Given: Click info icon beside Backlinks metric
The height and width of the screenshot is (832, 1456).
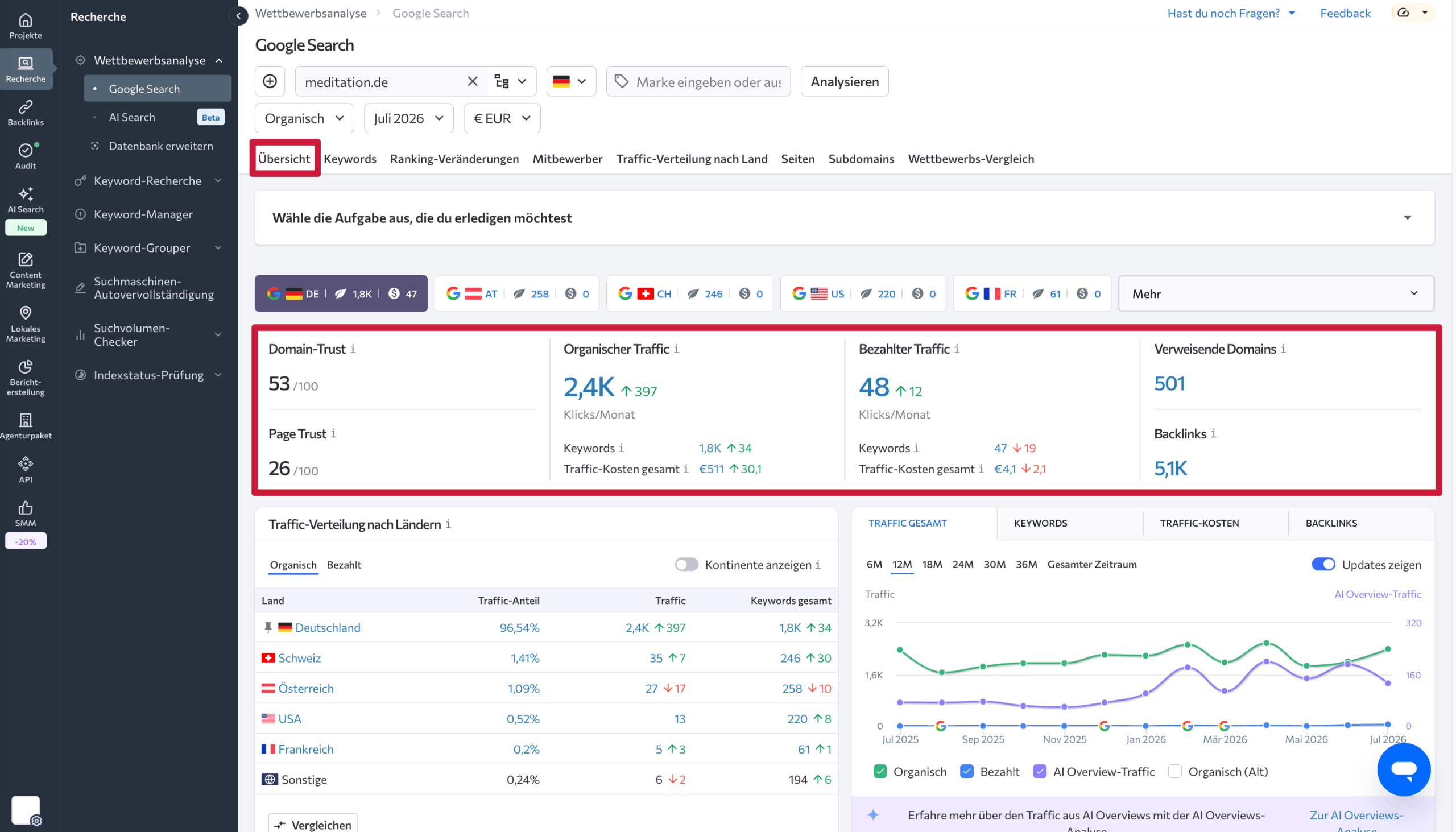Looking at the screenshot, I should [1214, 434].
